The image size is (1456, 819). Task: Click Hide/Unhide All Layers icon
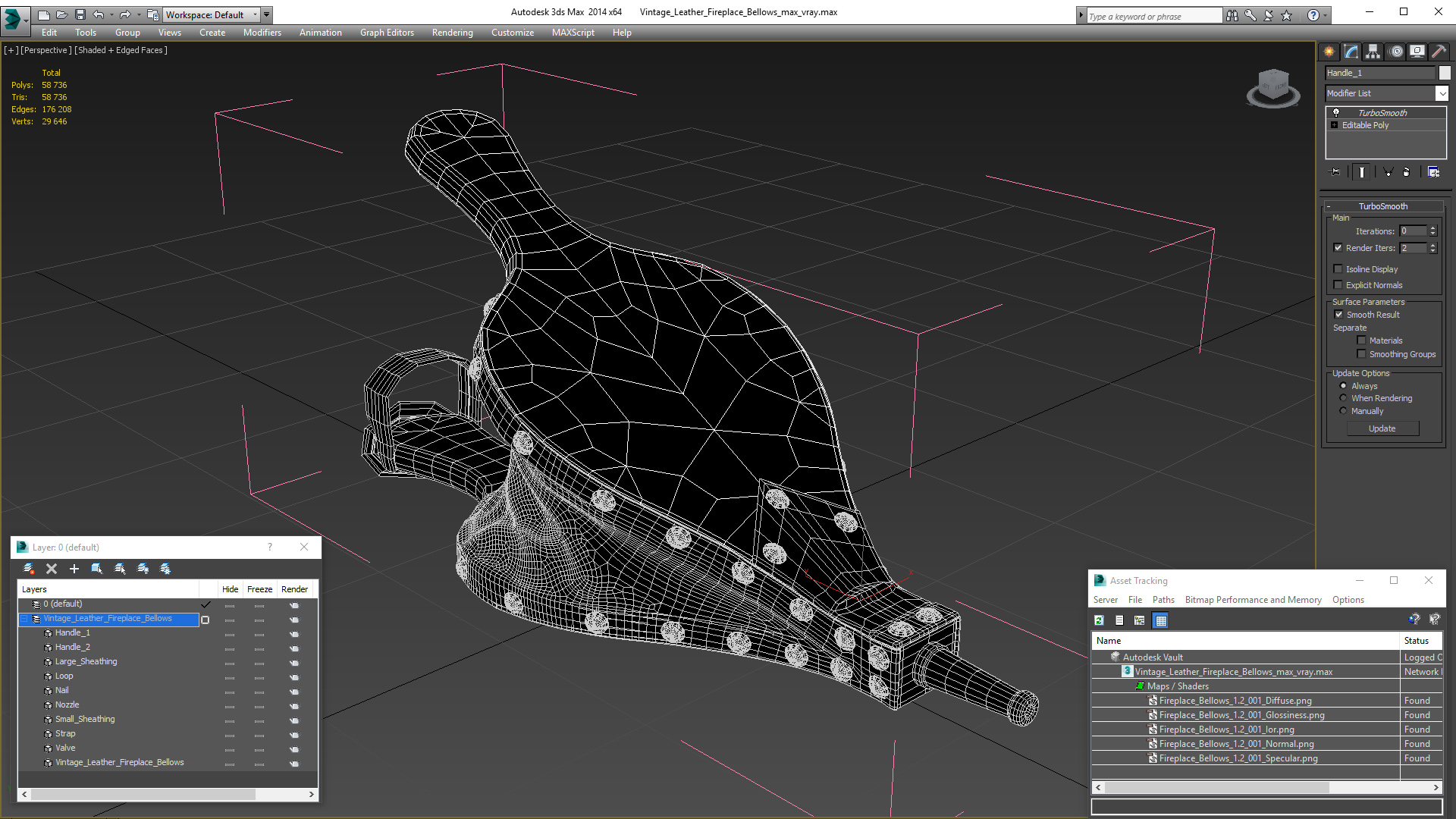143,569
